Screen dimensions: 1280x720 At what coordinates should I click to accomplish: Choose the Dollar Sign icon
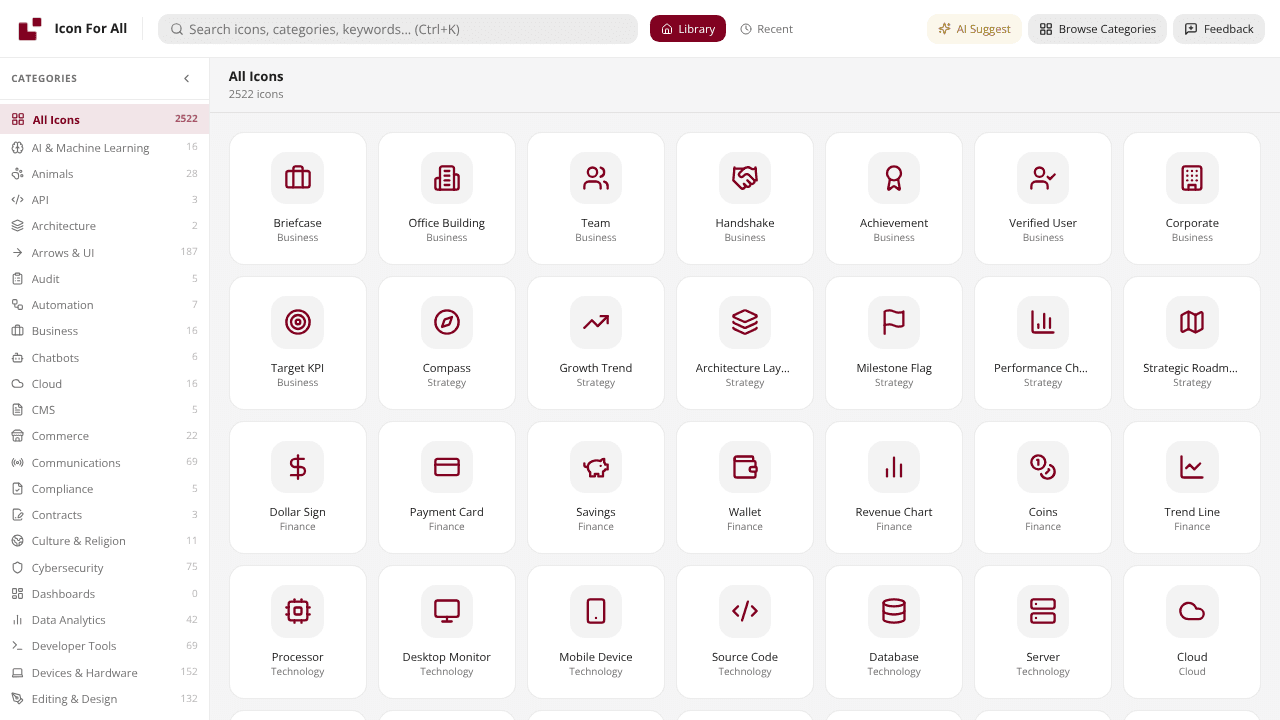click(x=298, y=487)
